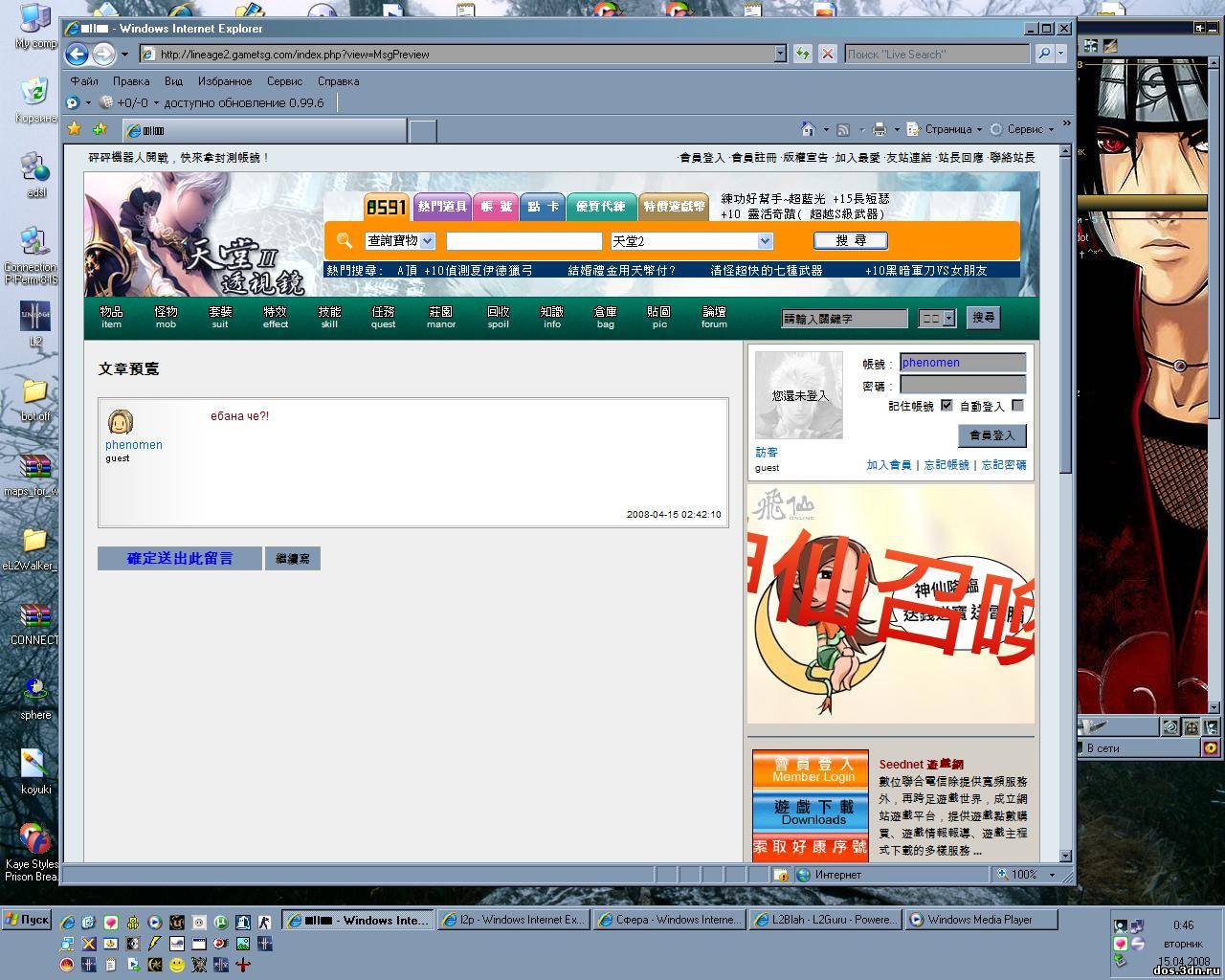Click the orange search magnifier on site
The image size is (1225, 980).
[x=345, y=241]
